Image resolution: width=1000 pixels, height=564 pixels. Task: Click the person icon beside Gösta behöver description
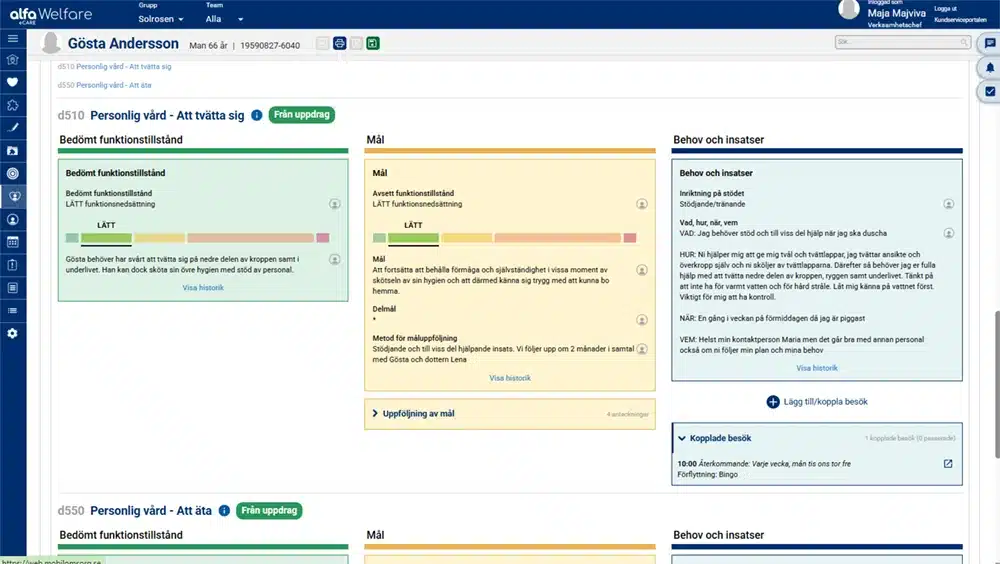(334, 260)
